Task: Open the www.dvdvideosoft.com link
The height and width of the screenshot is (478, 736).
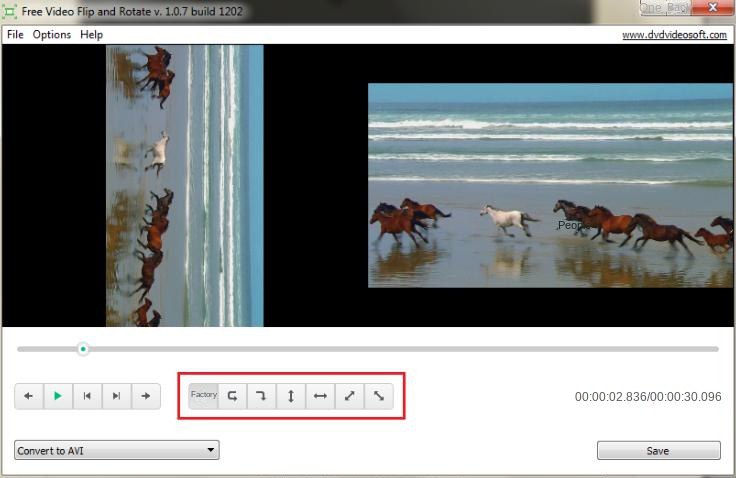Action: click(674, 34)
